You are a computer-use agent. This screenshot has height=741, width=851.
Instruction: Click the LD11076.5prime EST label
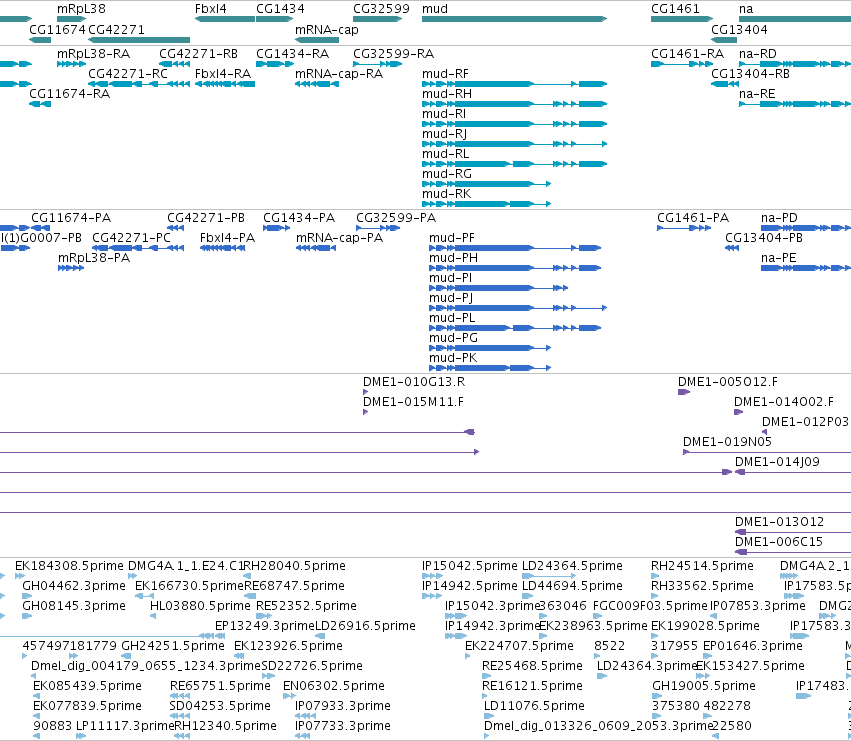click(534, 706)
